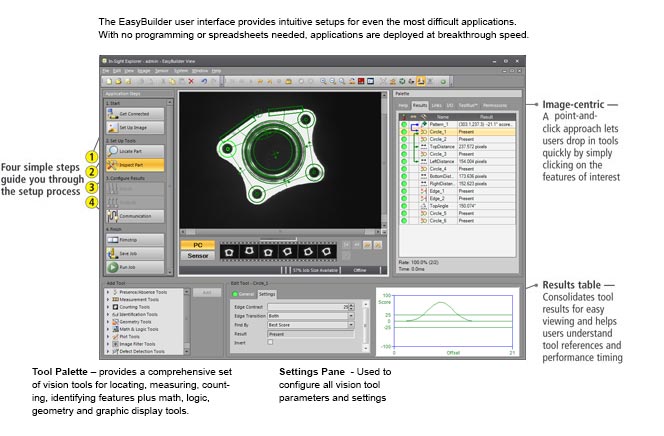Screen dimensions: 664x436
Task: Open the Sensor menu in menu bar
Action: (159, 70)
